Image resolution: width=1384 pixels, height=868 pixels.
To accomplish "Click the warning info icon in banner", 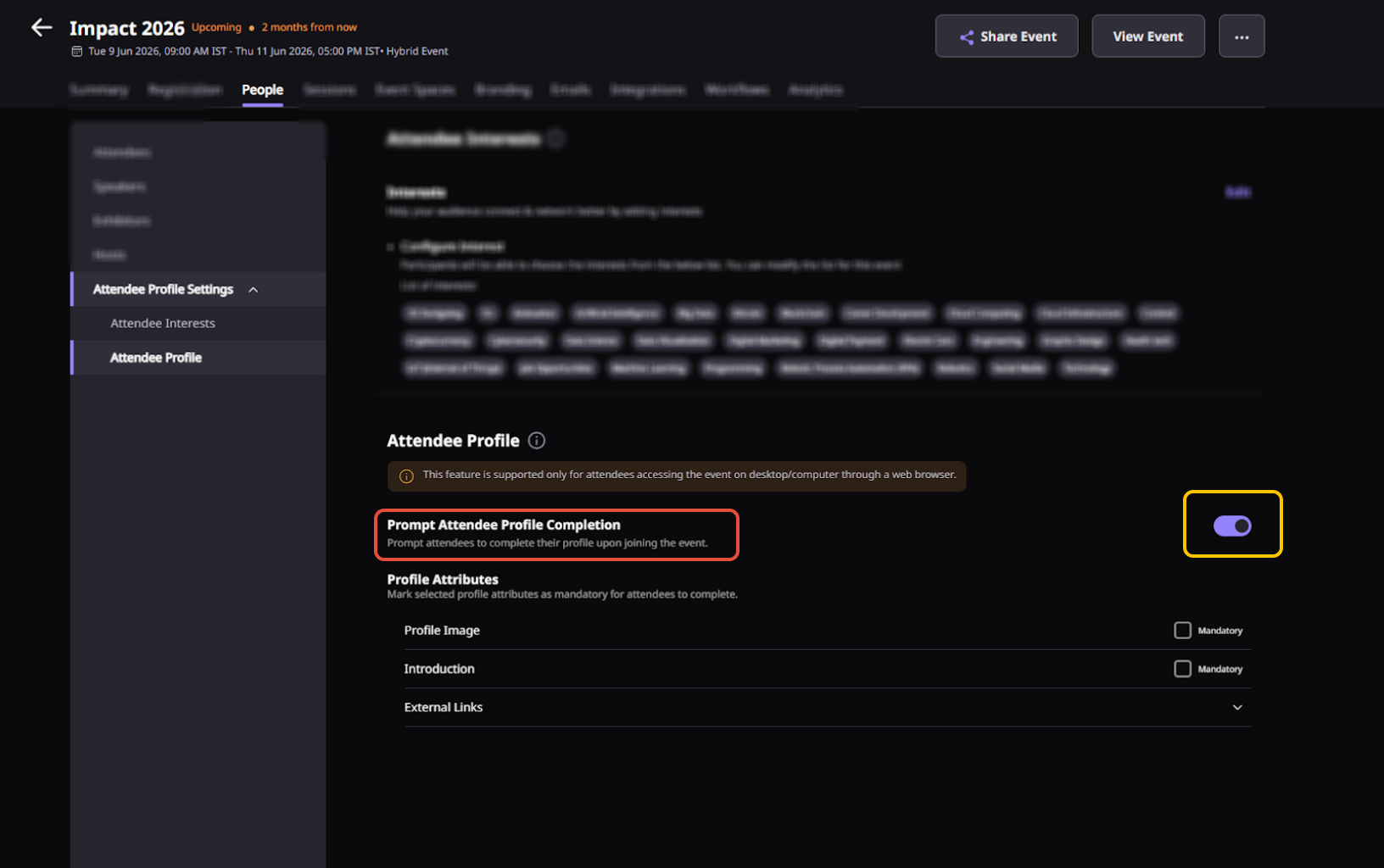I will click(x=406, y=476).
